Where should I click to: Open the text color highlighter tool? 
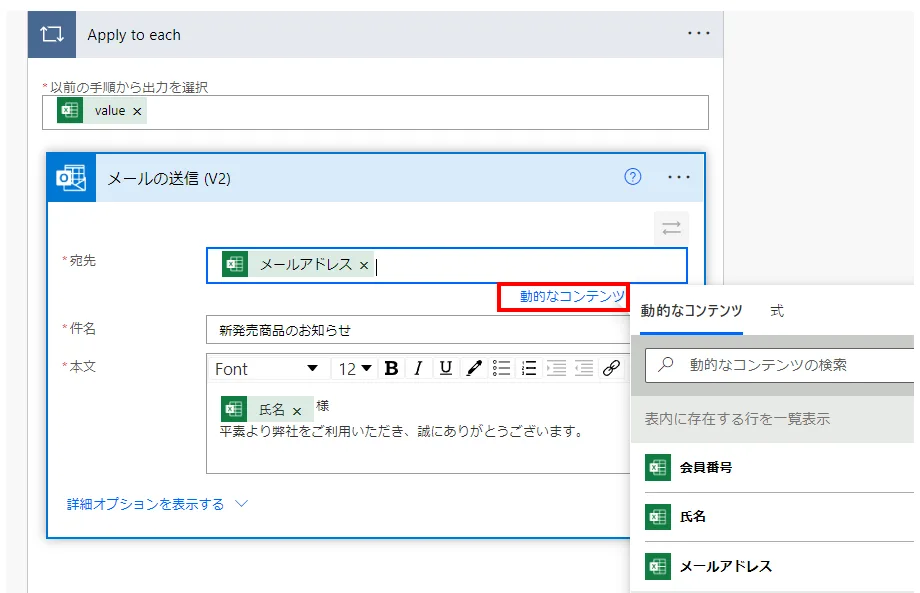[x=474, y=369]
